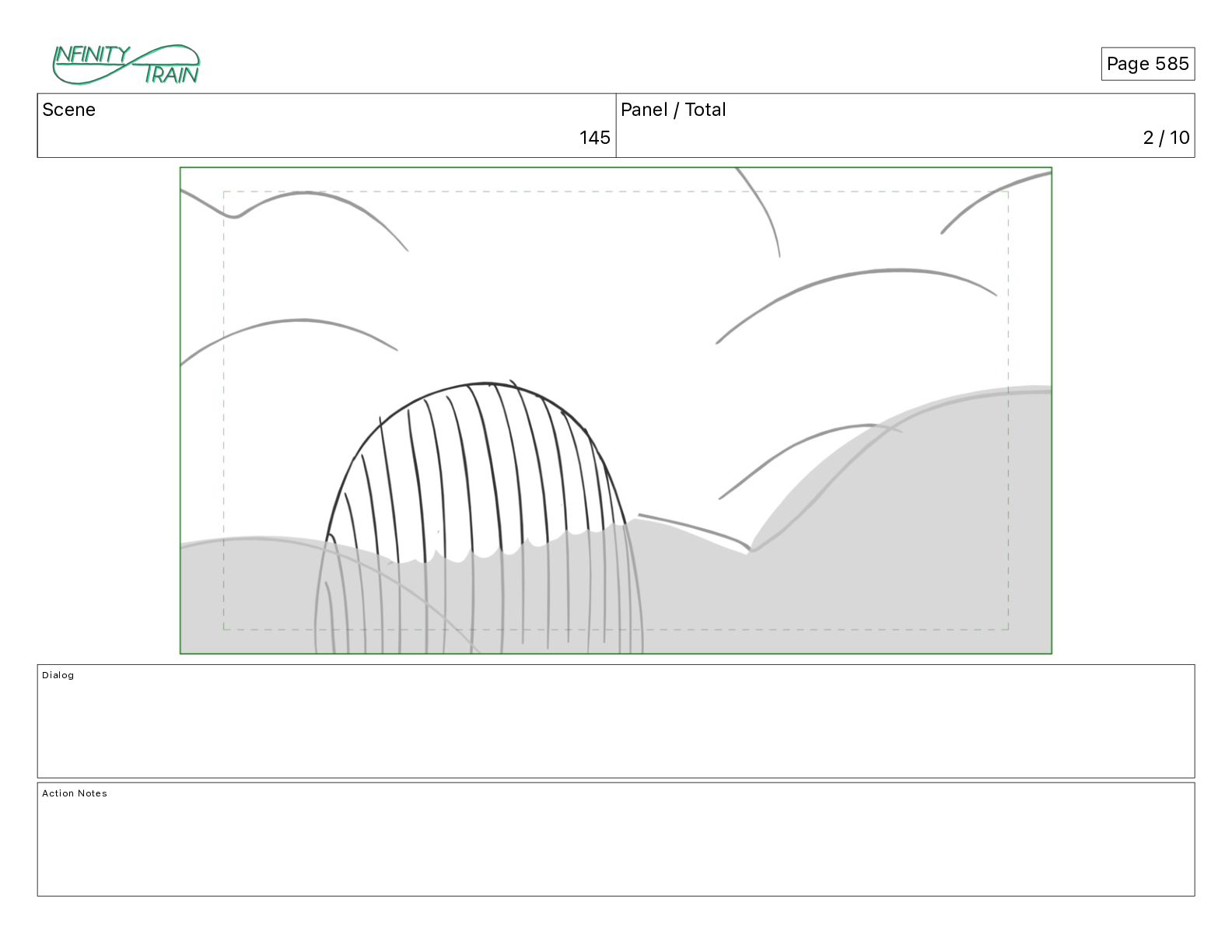Click the storyboard panel drawing
This screenshot has height=952, width=1232.
coord(616,411)
